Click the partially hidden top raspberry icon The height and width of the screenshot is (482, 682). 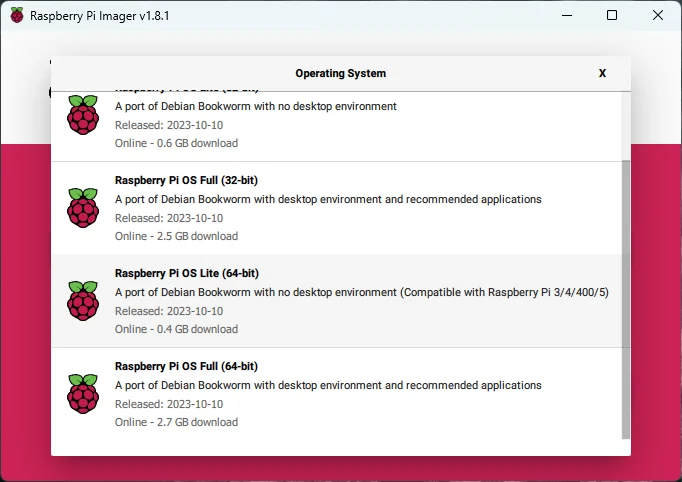(83, 116)
